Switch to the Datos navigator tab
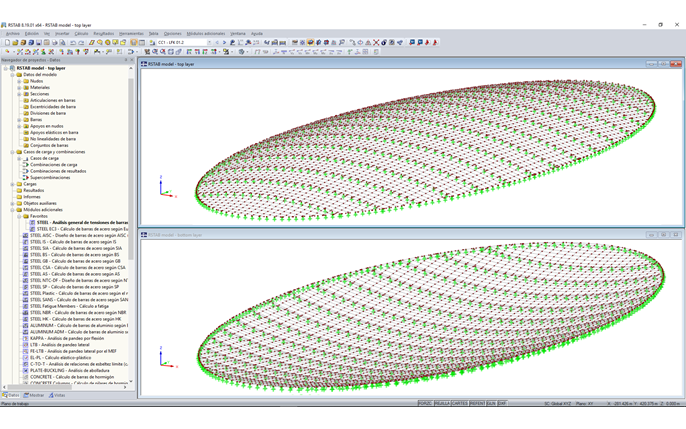 coord(11,395)
